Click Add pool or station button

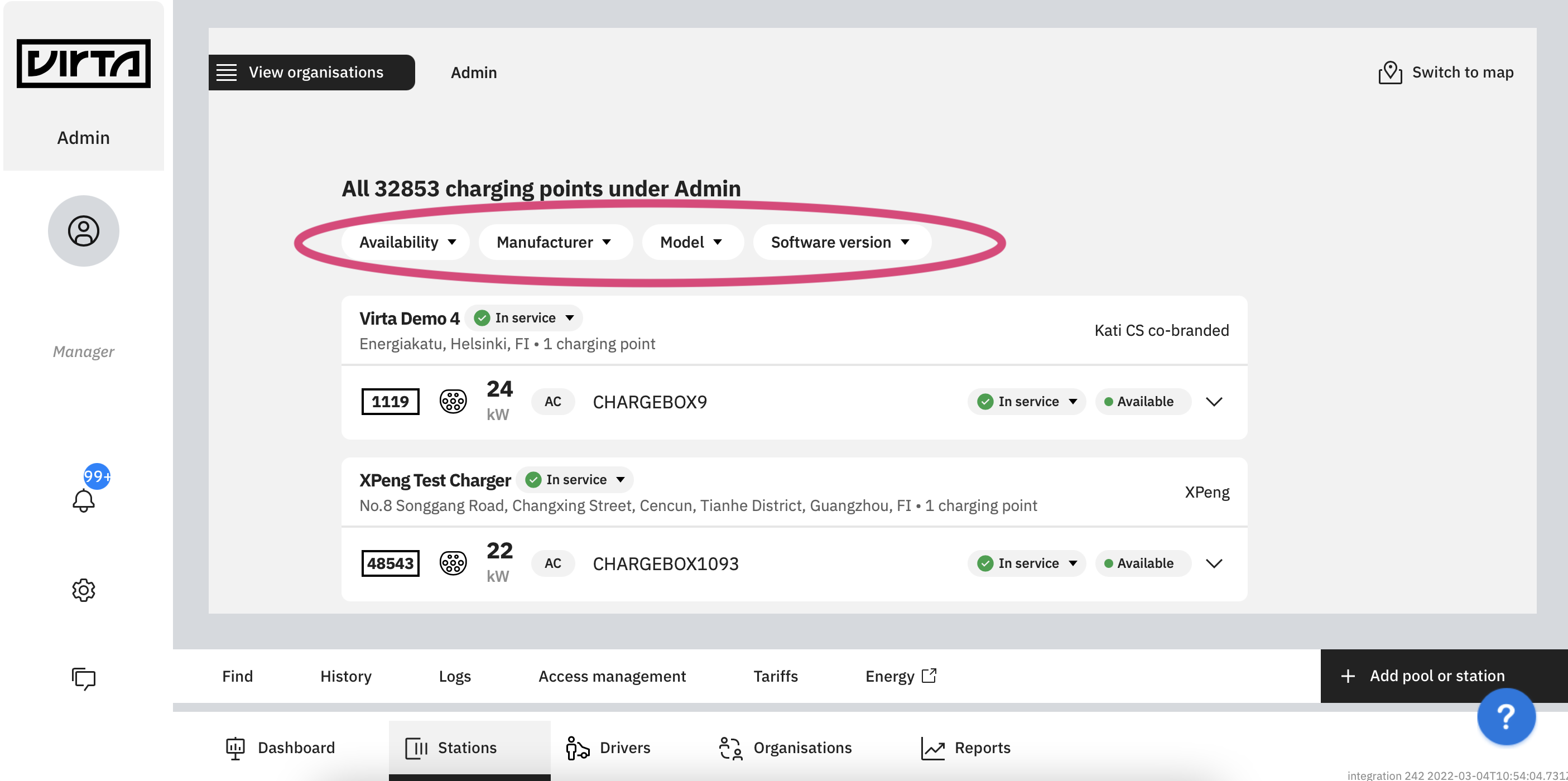pyautogui.click(x=1444, y=676)
